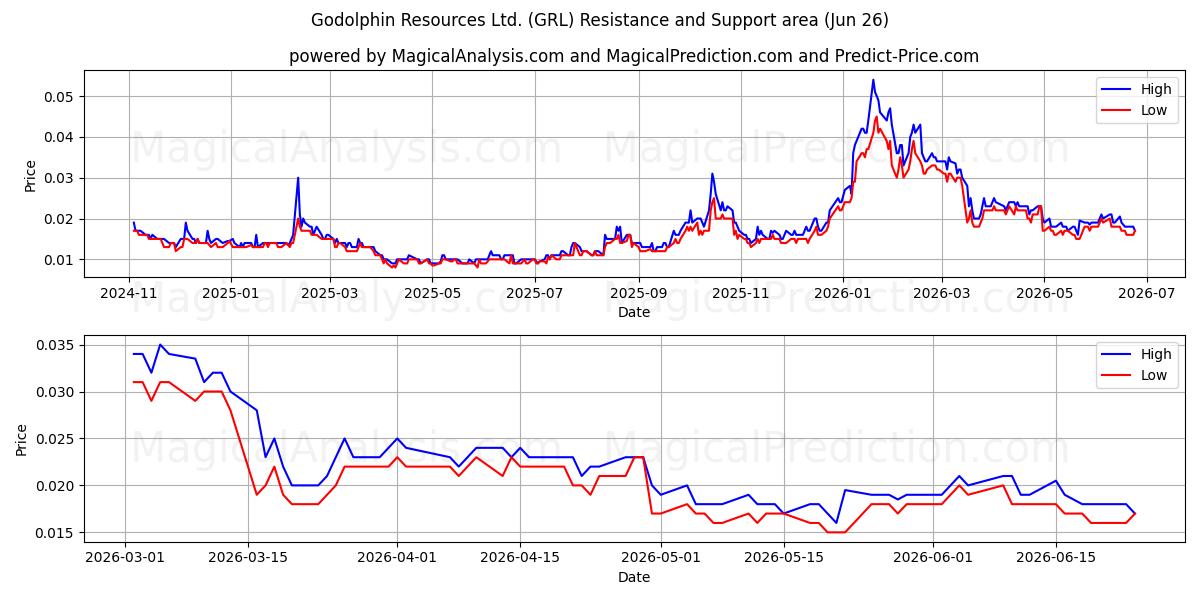This screenshot has height=600, width=1200.
Task: Click the '2026-05-15' bottom x-axis label
Action: pyautogui.click(x=784, y=558)
